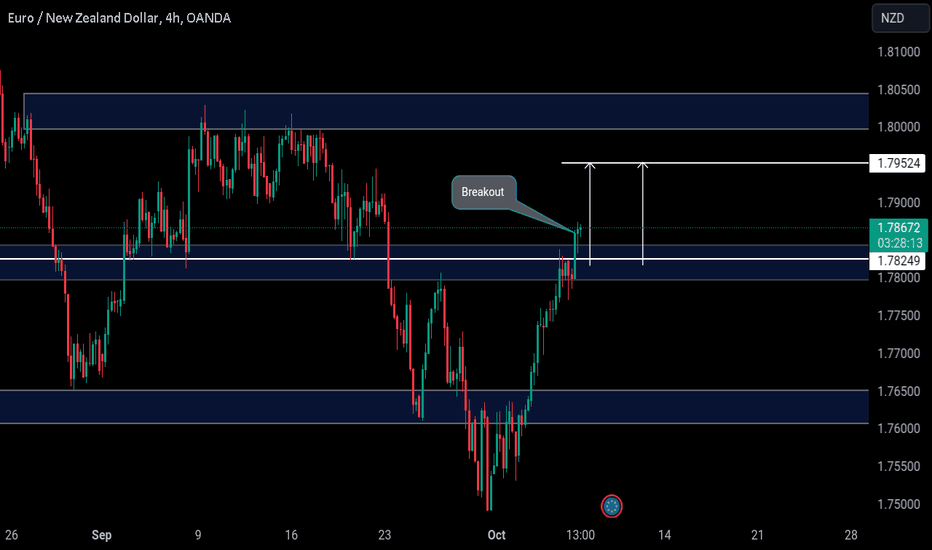This screenshot has height=550, width=932.
Task: Click the 1.76000 price axis value
Action: (898, 429)
